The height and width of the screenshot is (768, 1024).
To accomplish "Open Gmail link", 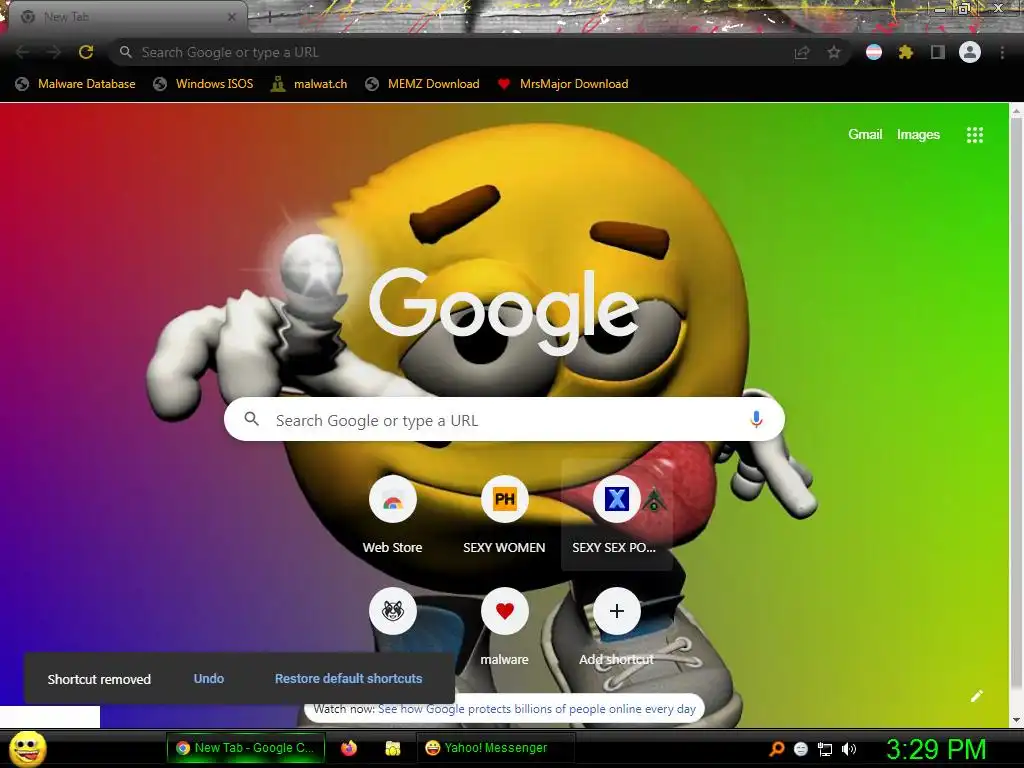I will coord(865,135).
